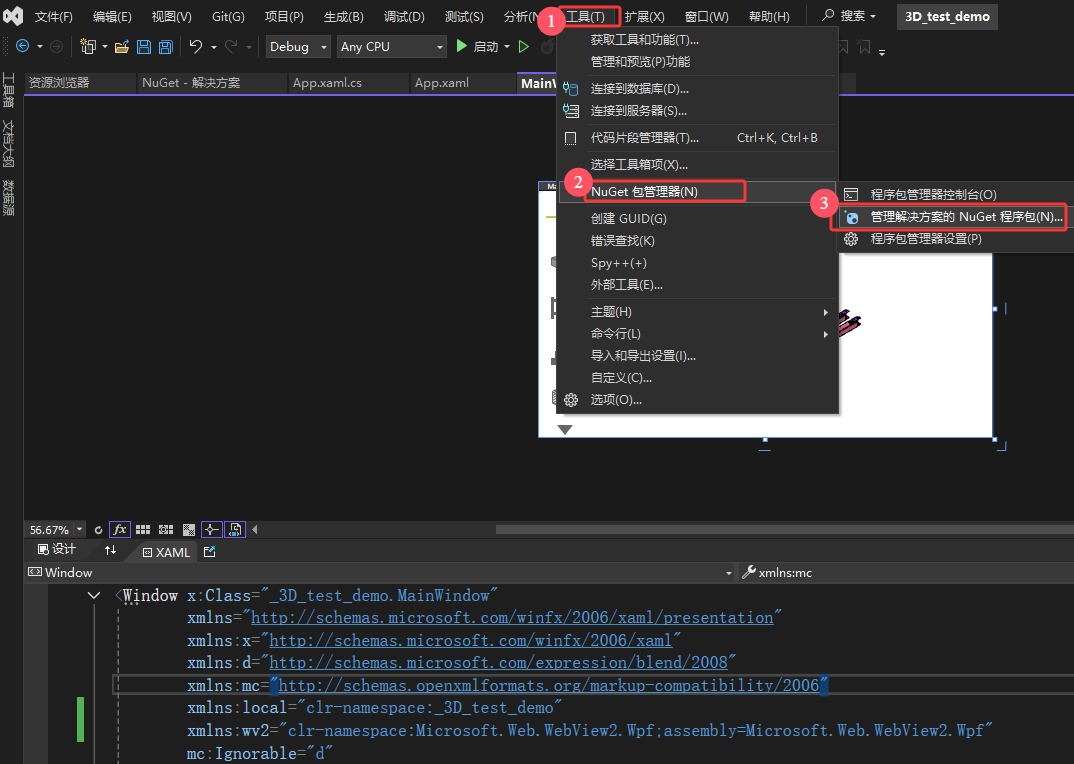The image size is (1074, 764).
Task: Click the pop out XAML window icon
Action: click(210, 552)
